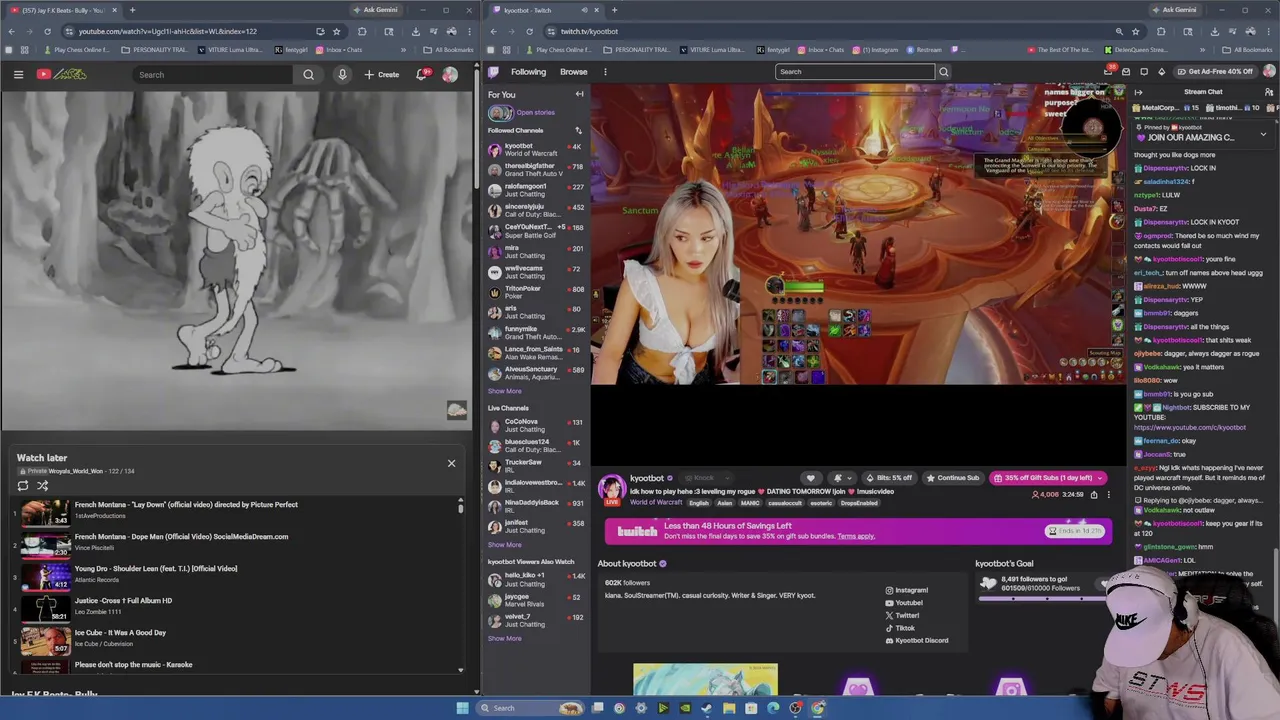
Task: Toggle loop playlist in Watch later
Action: tap(23, 486)
